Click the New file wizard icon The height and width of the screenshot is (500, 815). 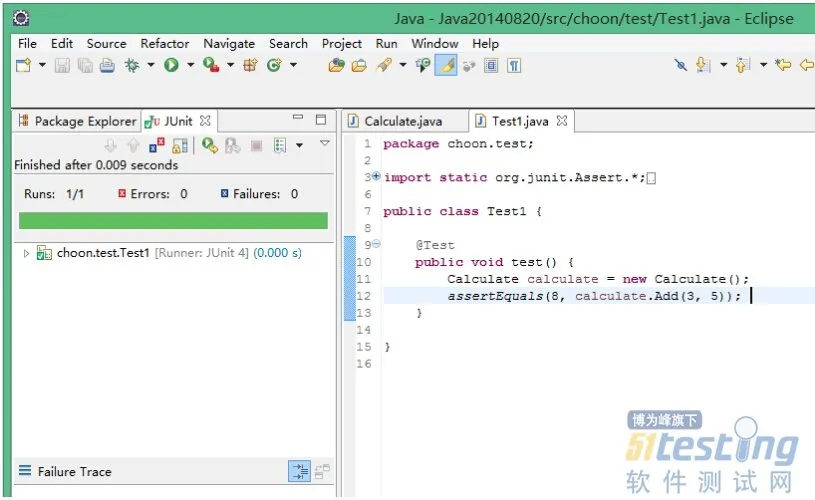point(23,65)
